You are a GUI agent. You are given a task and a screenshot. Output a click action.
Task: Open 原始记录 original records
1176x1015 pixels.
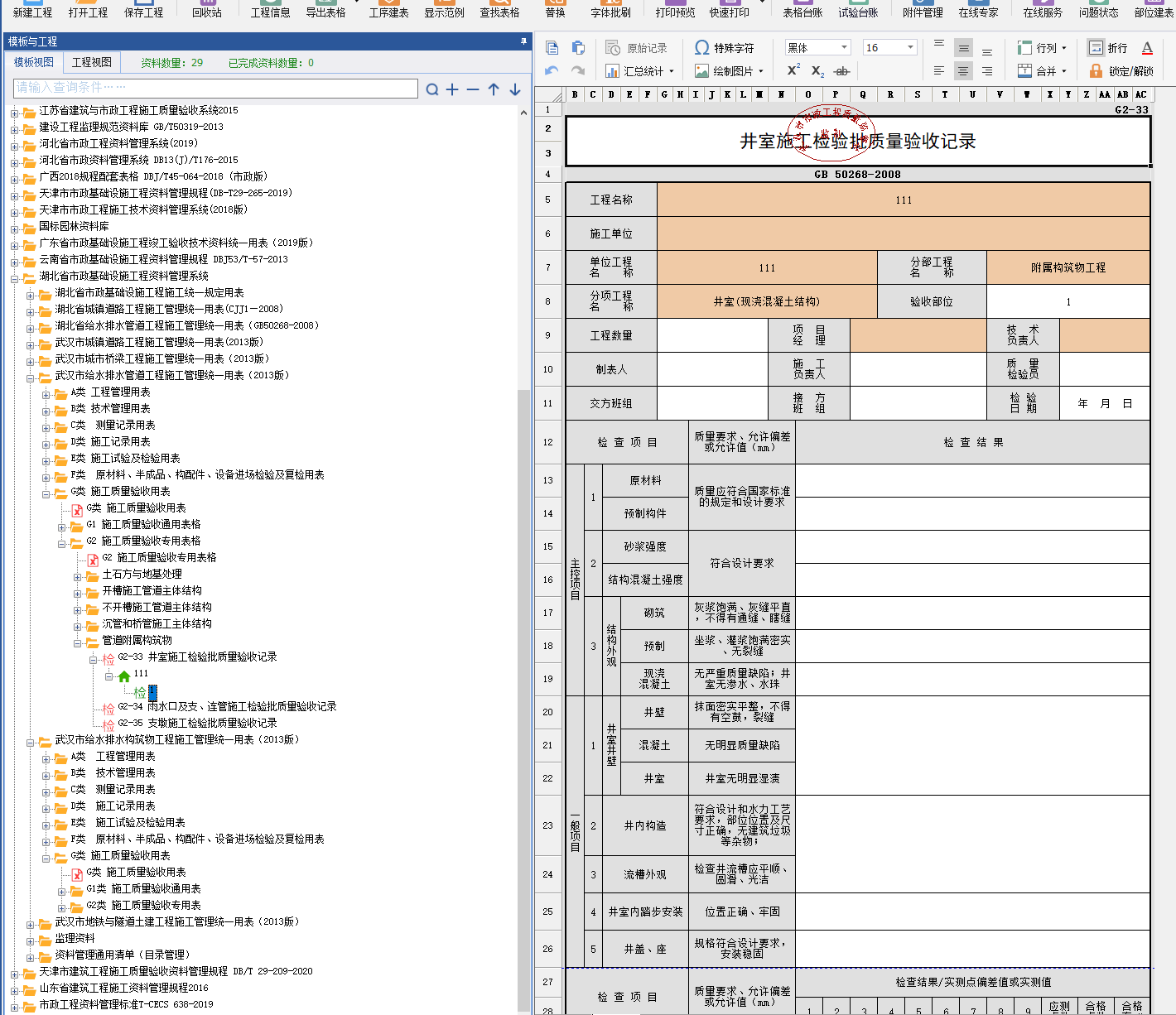[636, 48]
